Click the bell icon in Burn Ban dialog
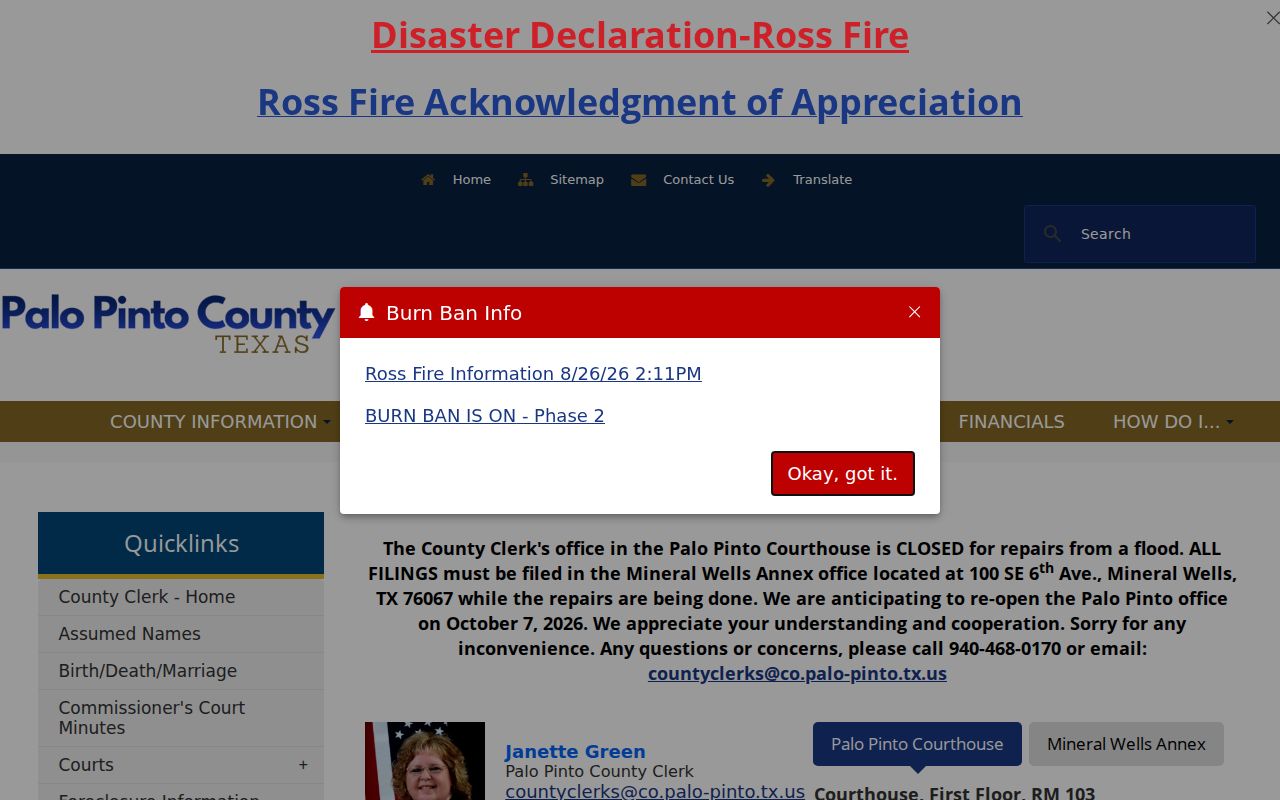The image size is (1280, 800). tap(366, 312)
